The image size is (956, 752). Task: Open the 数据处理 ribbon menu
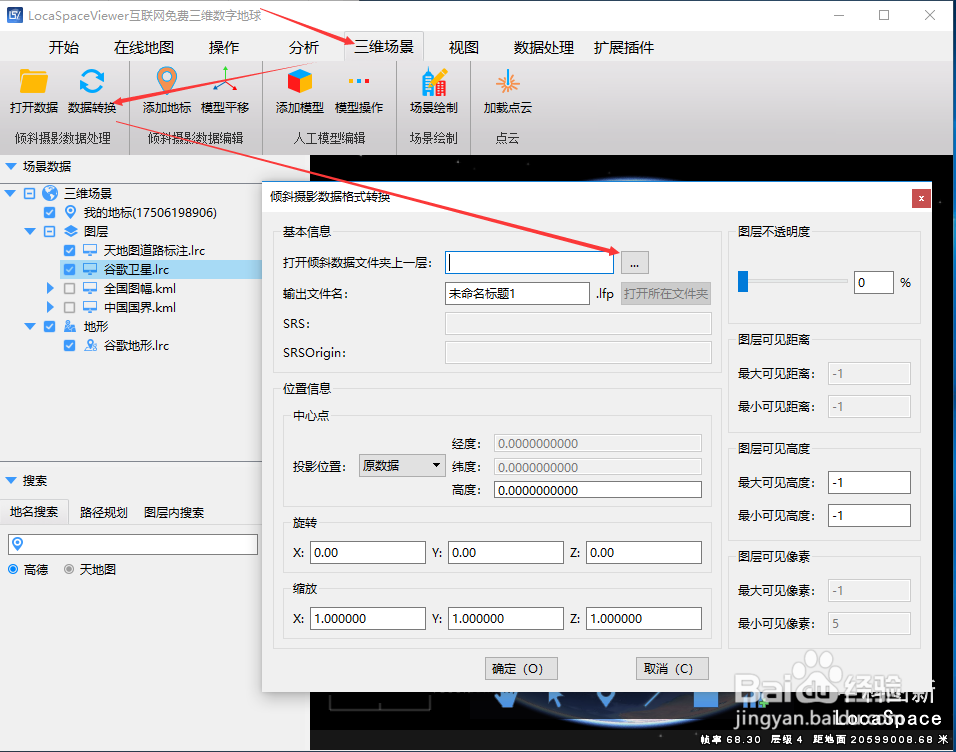click(542, 47)
